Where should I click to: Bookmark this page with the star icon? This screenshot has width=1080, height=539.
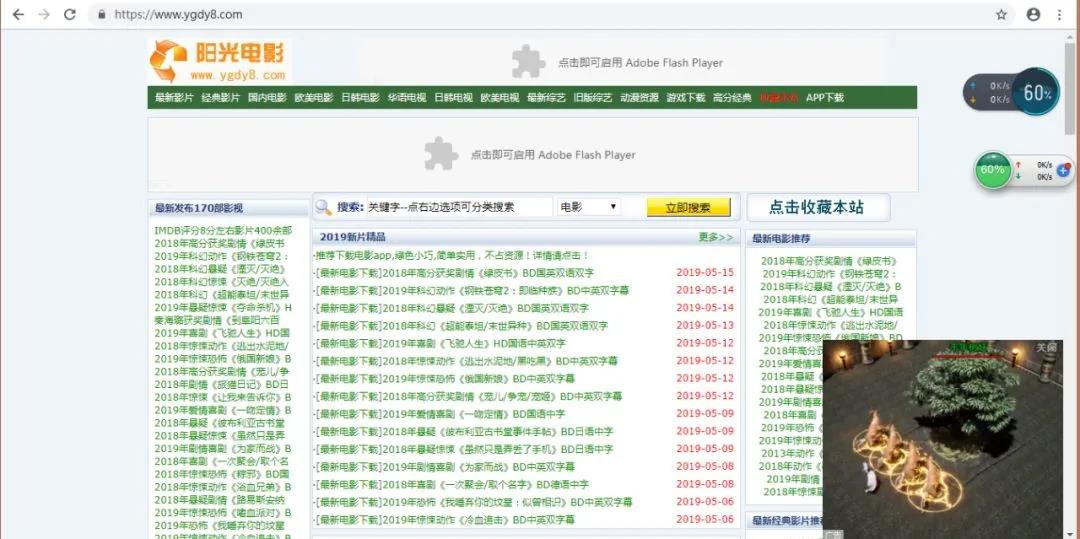(x=1001, y=14)
